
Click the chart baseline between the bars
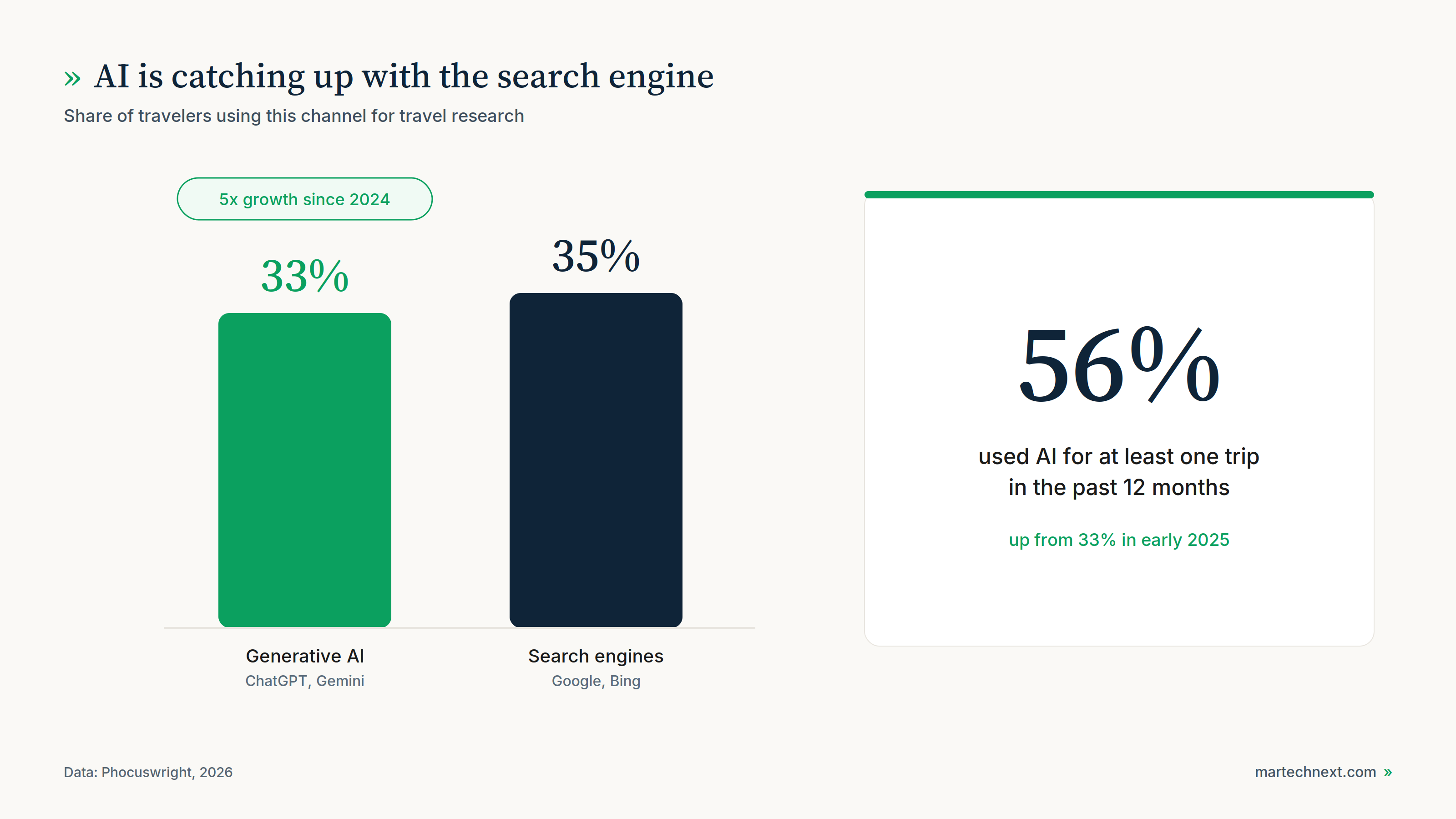point(450,627)
